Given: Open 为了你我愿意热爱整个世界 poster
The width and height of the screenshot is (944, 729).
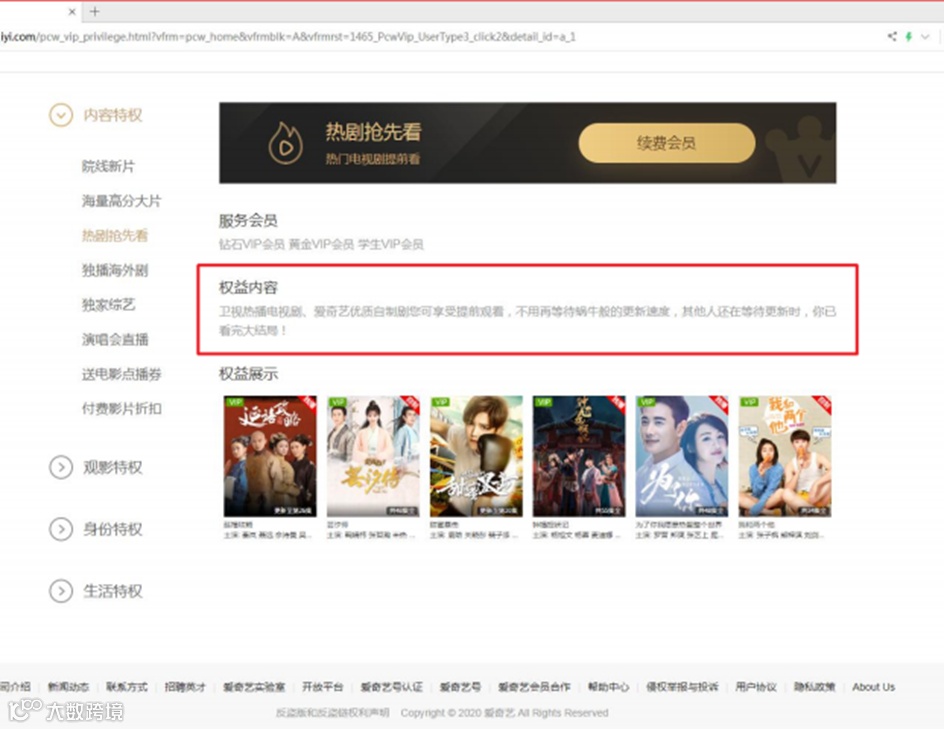Looking at the screenshot, I should 682,456.
